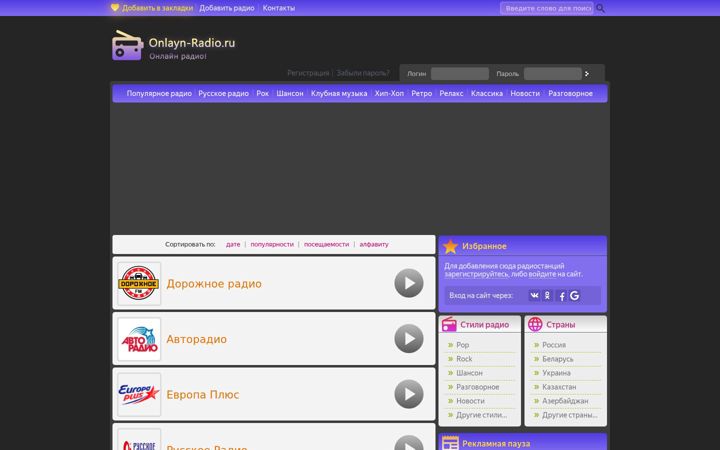The width and height of the screenshot is (720, 450).
Task: Open Авторадио title link
Action: coord(197,339)
